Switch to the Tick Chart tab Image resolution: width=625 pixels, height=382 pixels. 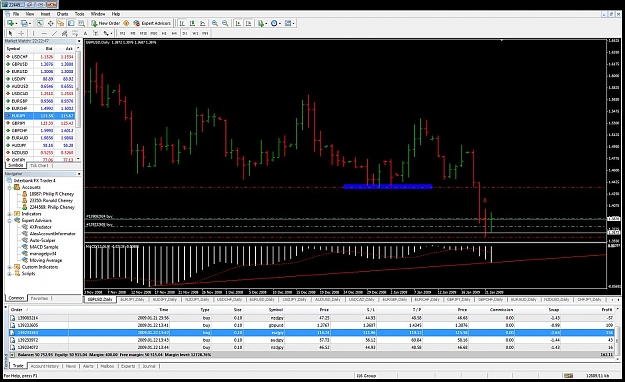(39, 165)
